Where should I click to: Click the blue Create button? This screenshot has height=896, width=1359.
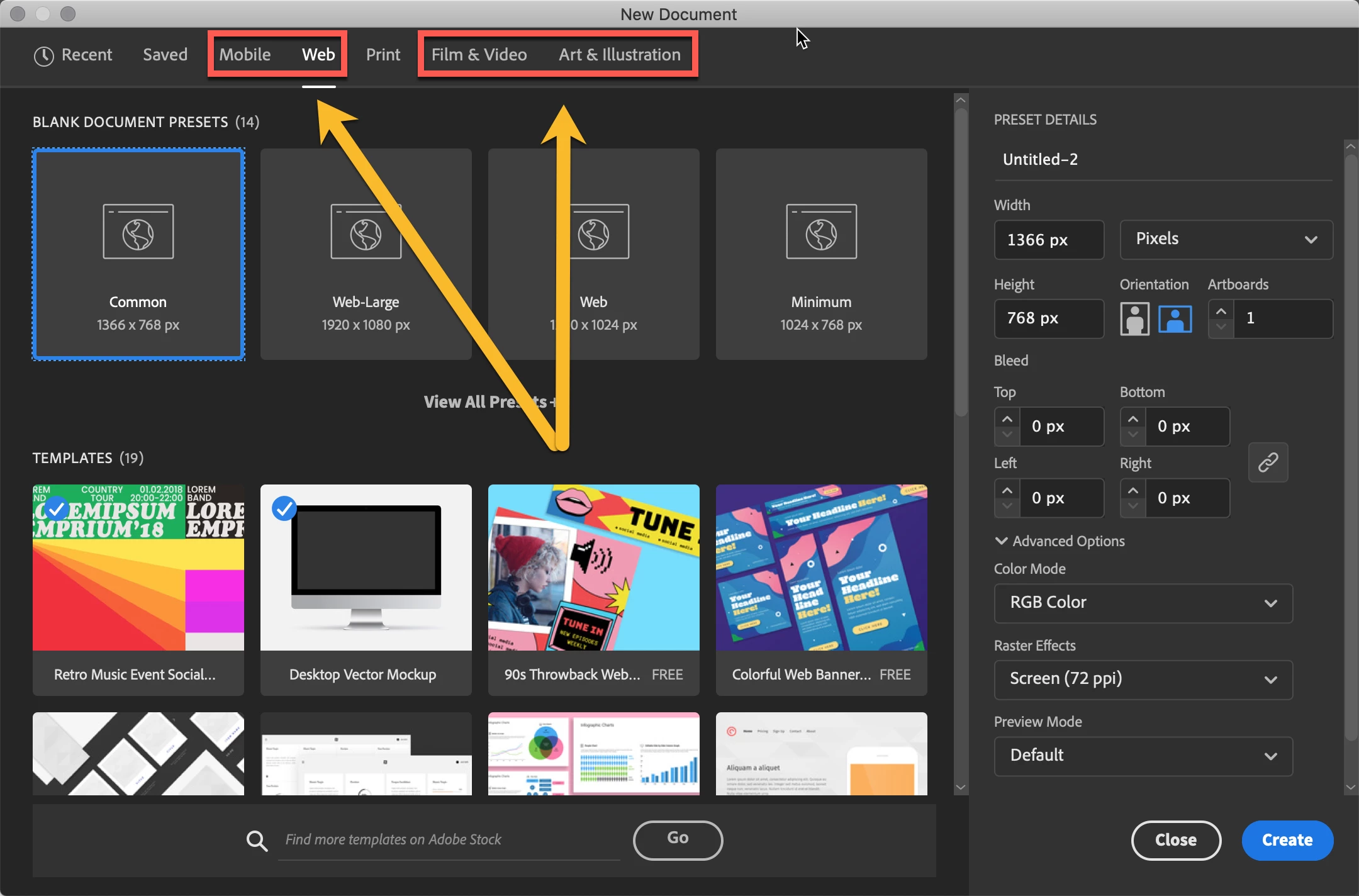1287,840
